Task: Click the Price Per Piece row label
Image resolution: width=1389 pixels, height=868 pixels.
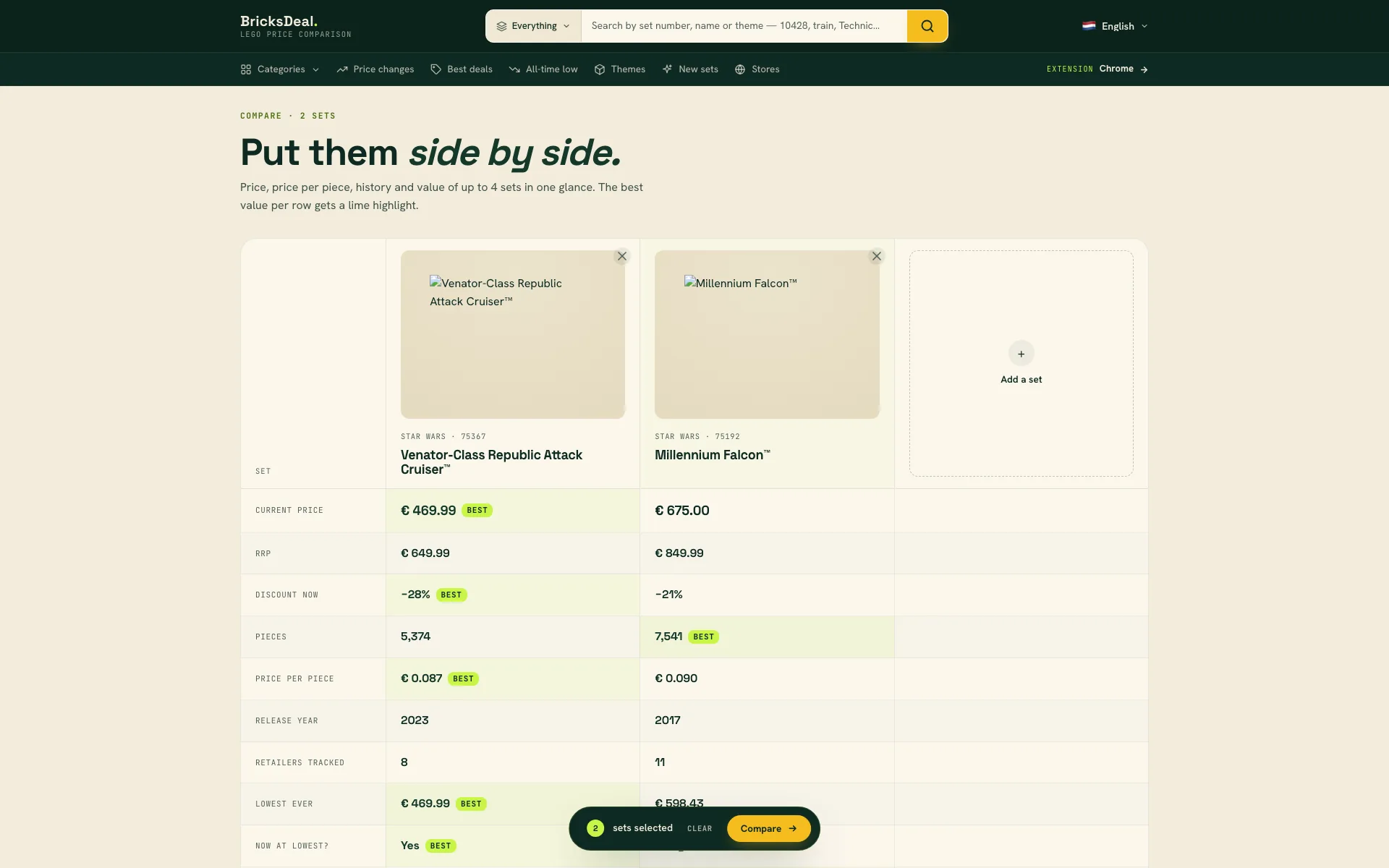Action: (294, 679)
